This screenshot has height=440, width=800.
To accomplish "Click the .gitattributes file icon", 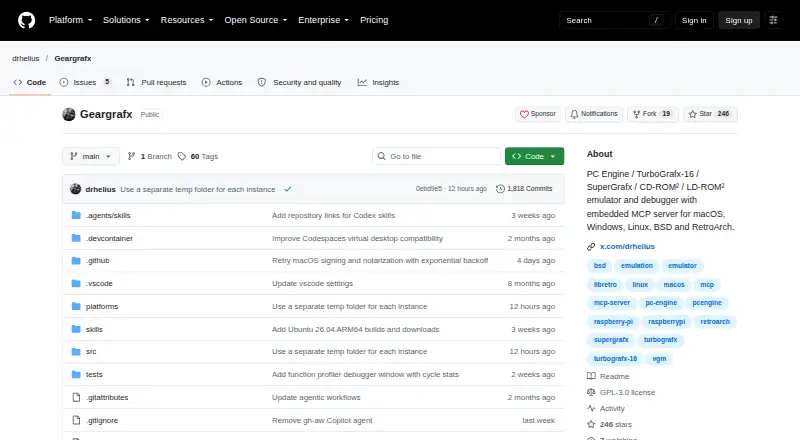I will click(76, 397).
